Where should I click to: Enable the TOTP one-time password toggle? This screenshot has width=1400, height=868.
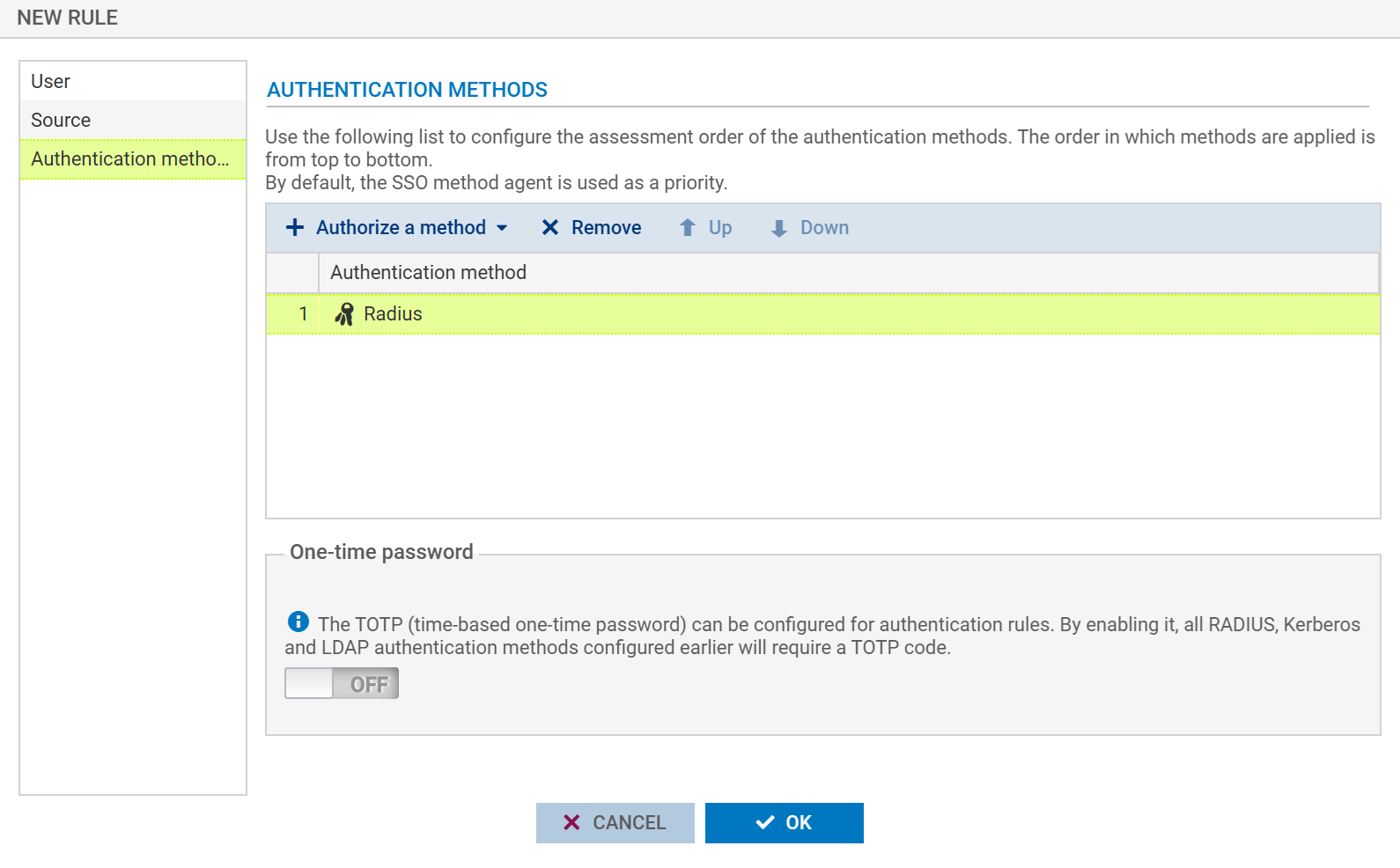click(x=342, y=683)
